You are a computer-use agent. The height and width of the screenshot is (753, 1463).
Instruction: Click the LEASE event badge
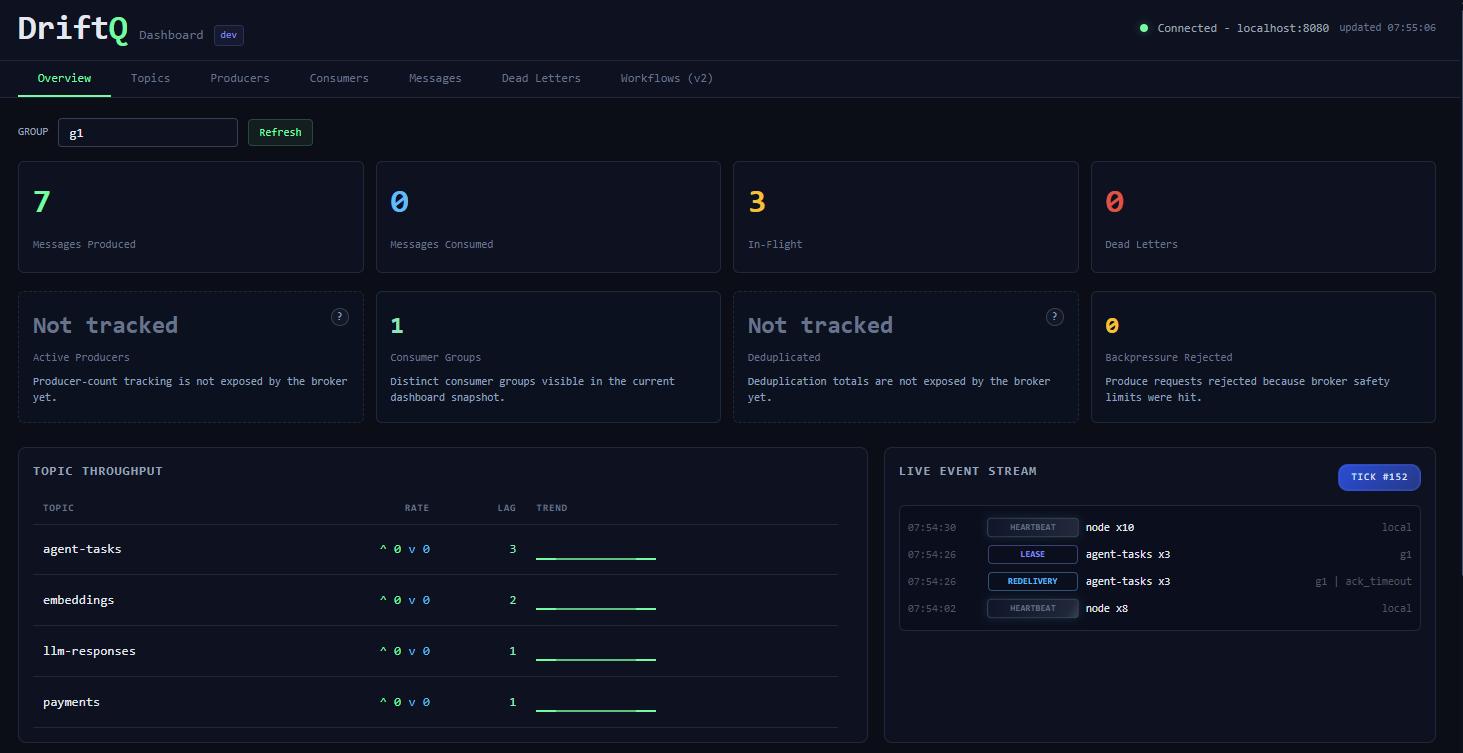coord(1032,554)
